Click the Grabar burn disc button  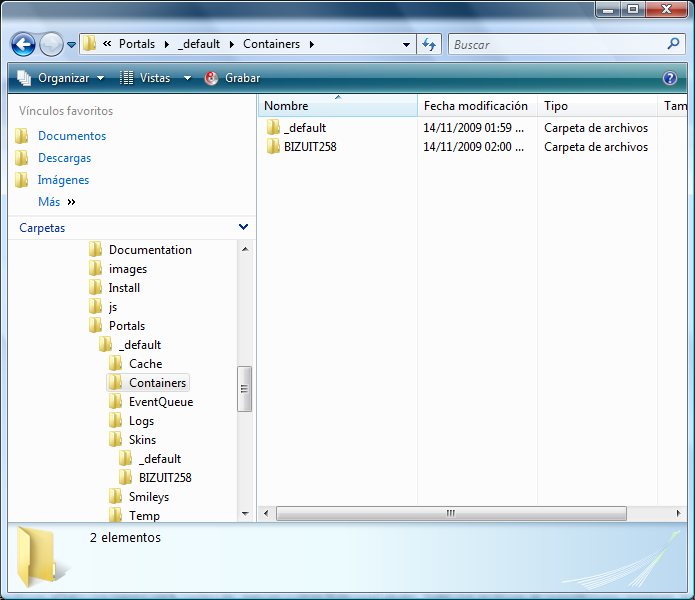click(232, 78)
